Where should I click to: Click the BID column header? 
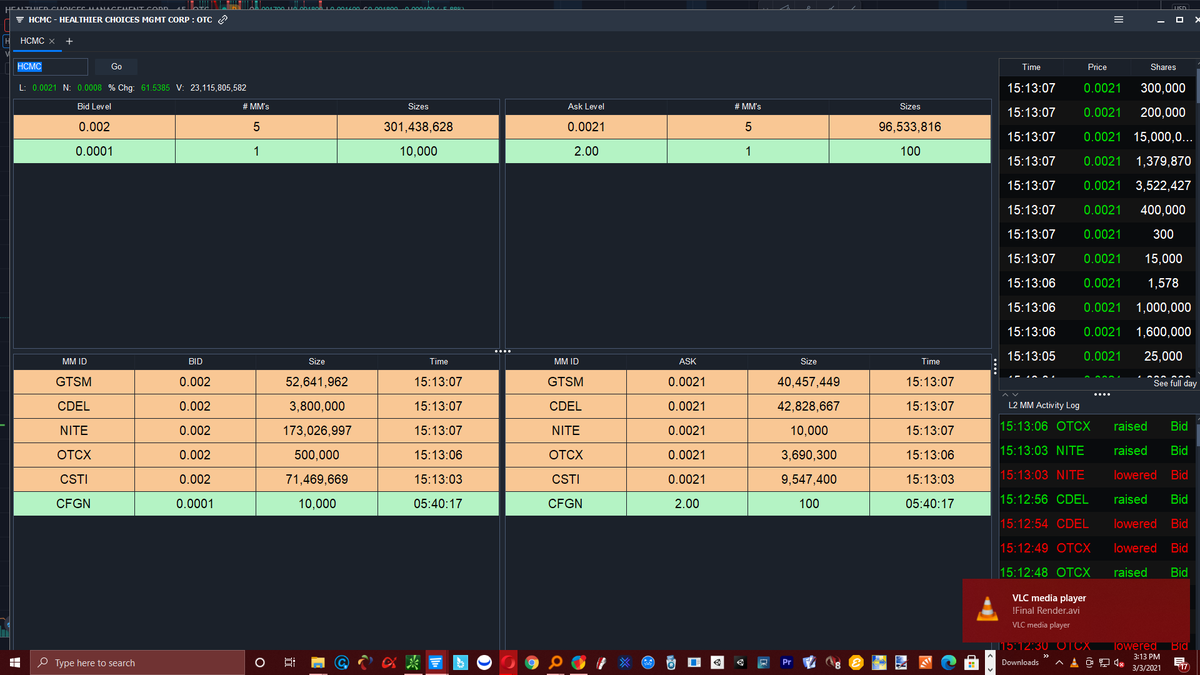(x=195, y=361)
